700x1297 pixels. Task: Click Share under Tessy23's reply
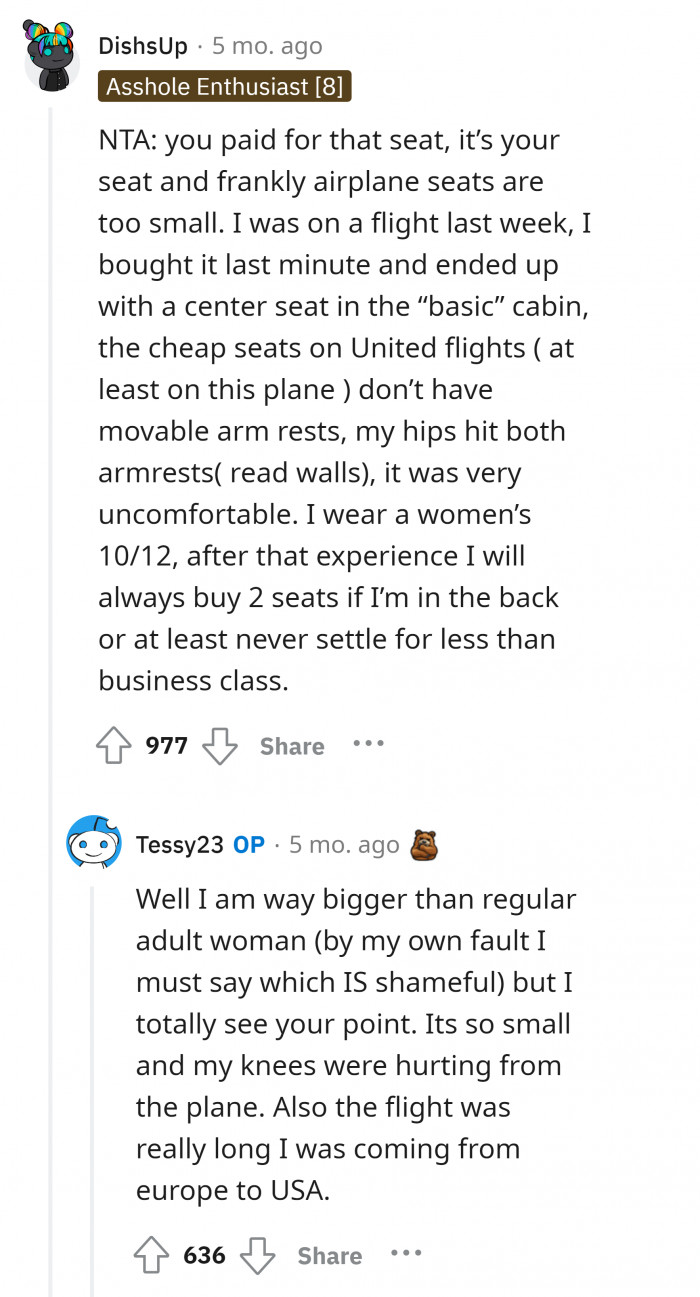click(x=329, y=1256)
